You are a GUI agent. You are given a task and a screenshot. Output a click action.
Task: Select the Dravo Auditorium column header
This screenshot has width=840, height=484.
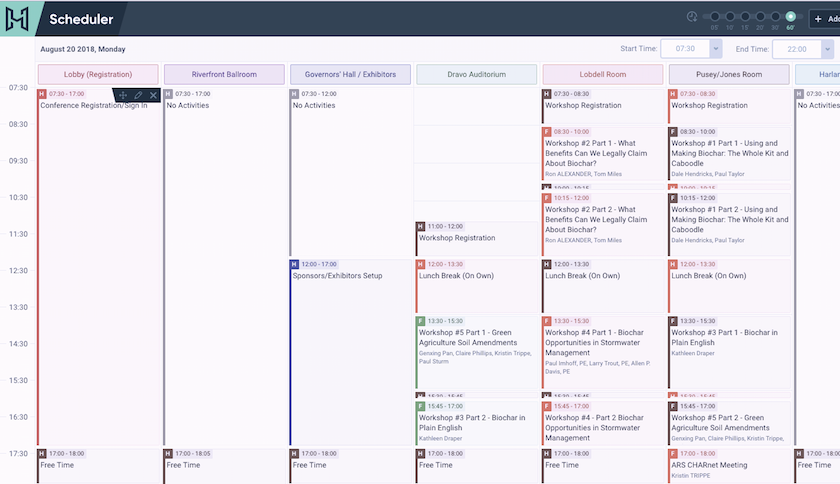pos(476,74)
